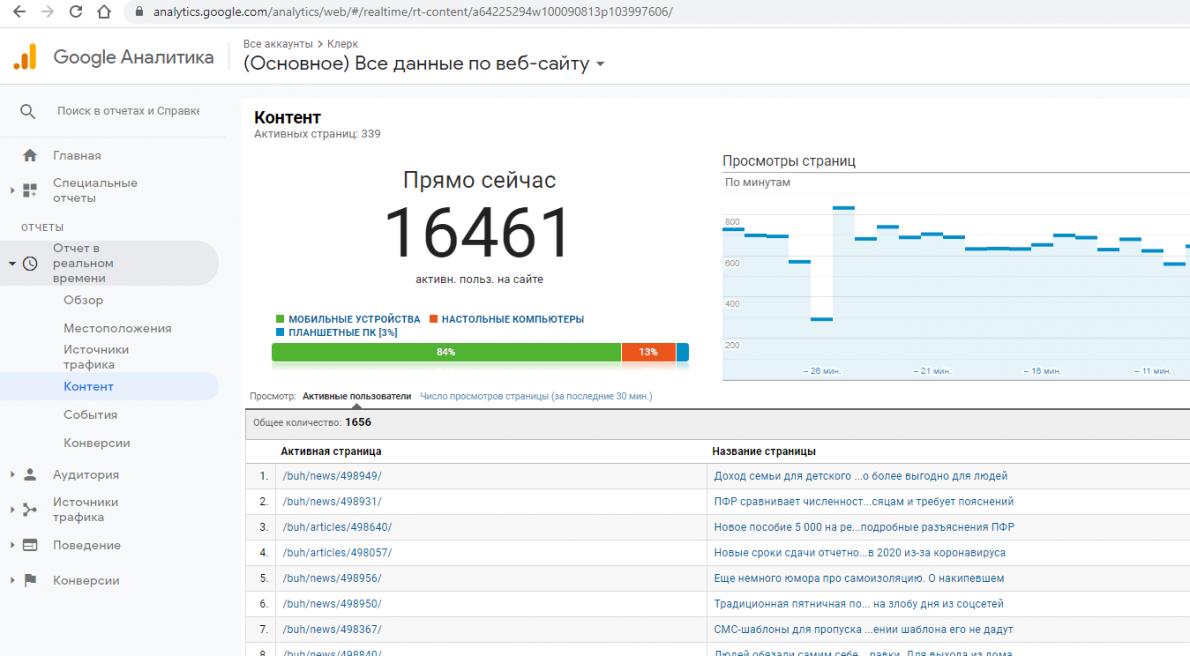
Task: Open the 'Все аккаунты' breadcrumb
Action: [x=278, y=44]
